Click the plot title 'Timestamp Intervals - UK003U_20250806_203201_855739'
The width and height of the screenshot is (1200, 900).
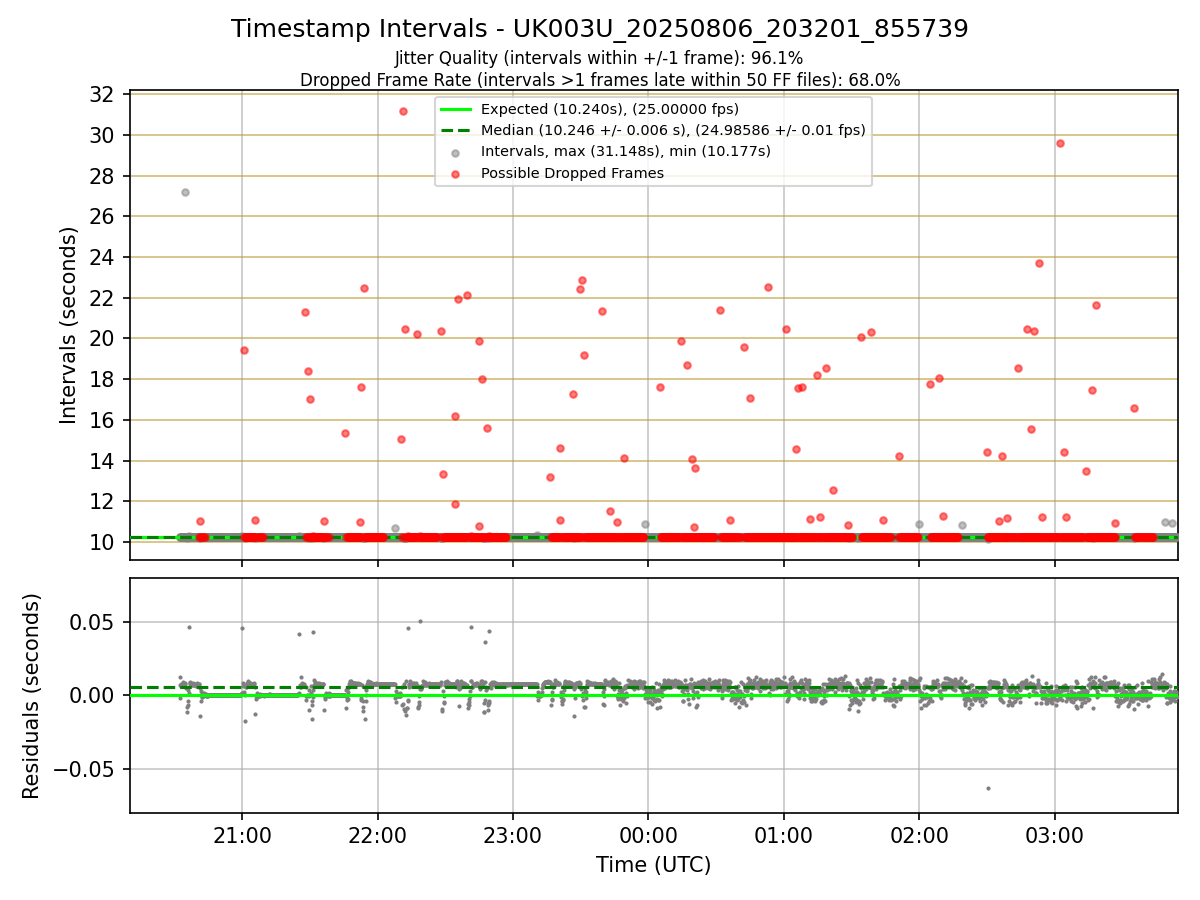(600, 29)
